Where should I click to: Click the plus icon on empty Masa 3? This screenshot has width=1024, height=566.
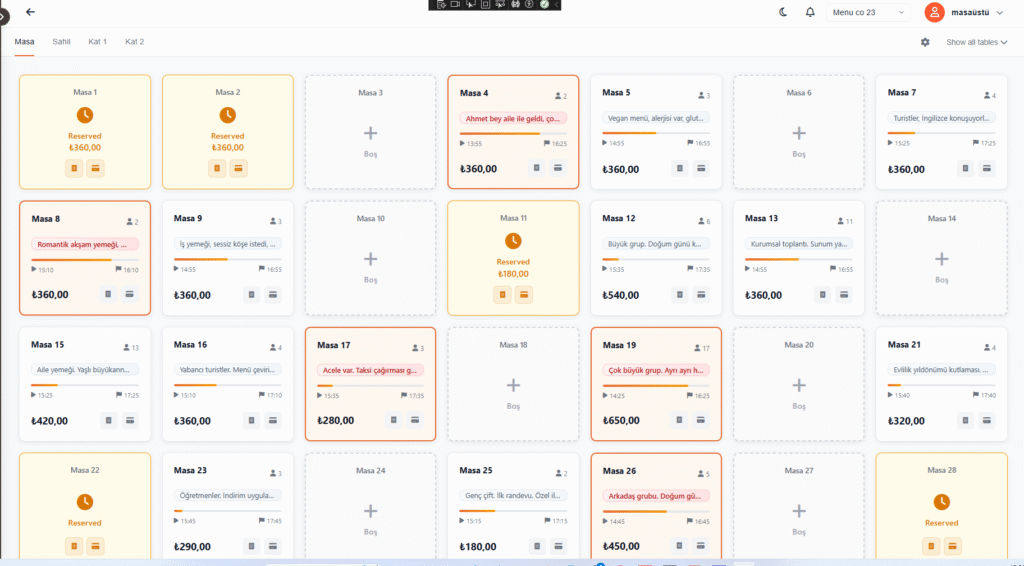(x=370, y=133)
